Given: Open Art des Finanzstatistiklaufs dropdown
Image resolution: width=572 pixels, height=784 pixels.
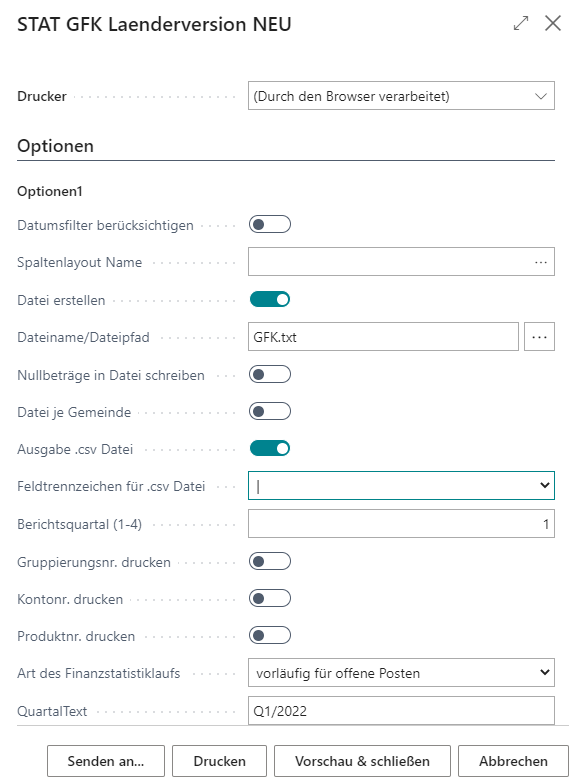Looking at the screenshot, I should click(402, 673).
